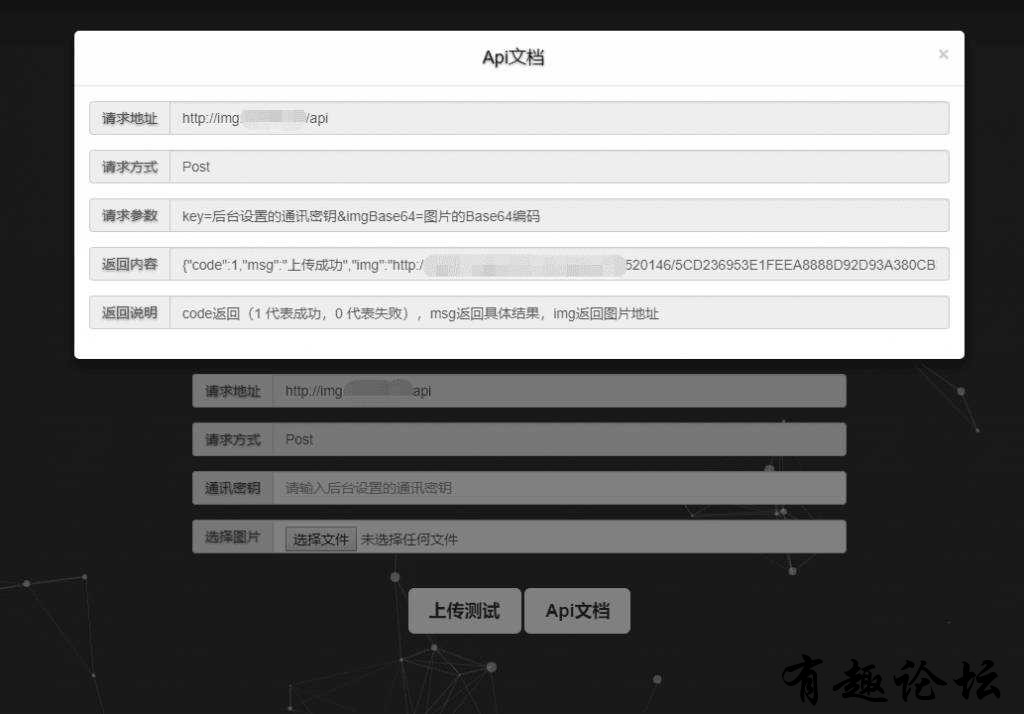The height and width of the screenshot is (714, 1024).
Task: Click the 返回内容 JSON field in dialog
Action: [x=559, y=264]
